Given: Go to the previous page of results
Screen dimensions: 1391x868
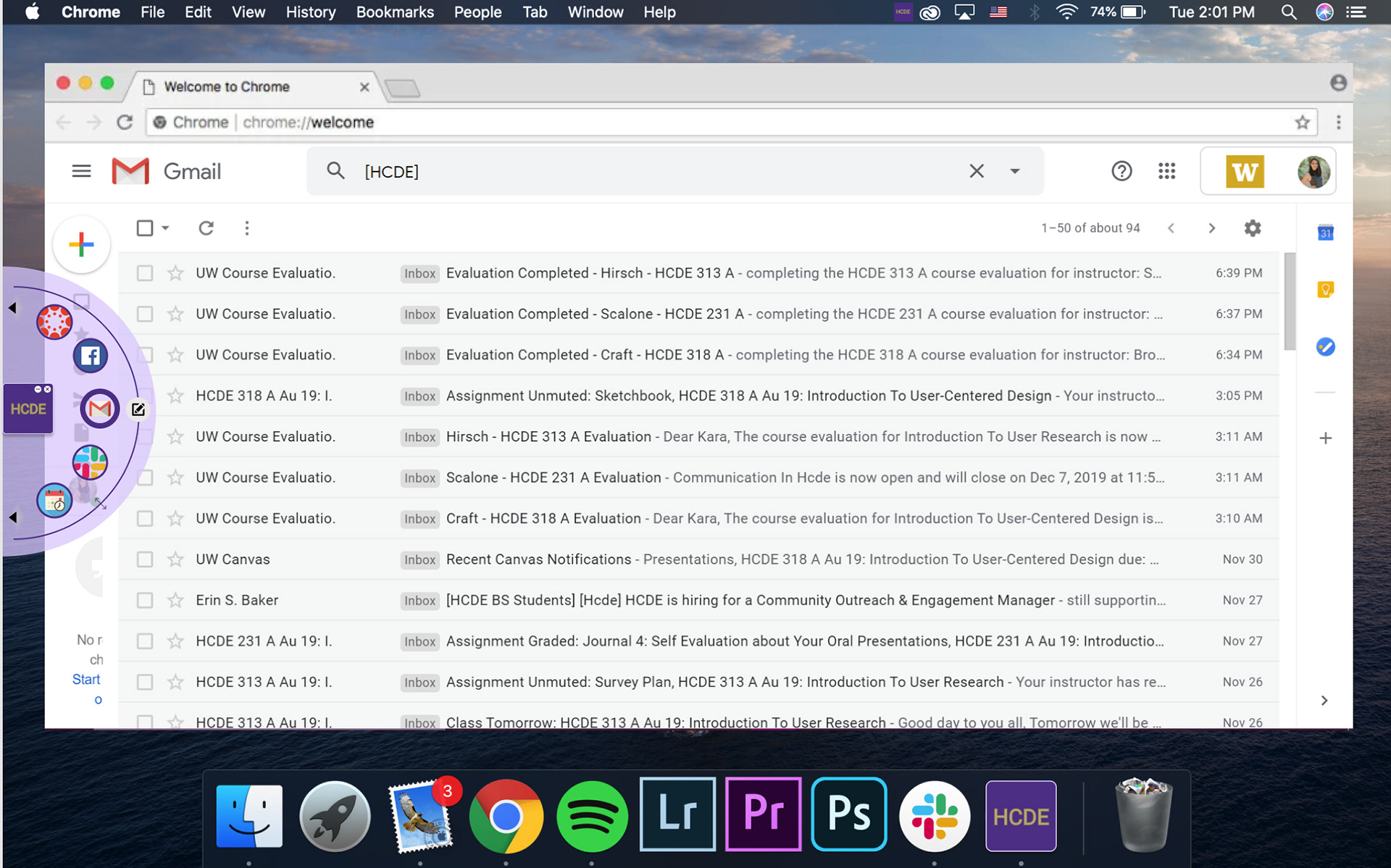Looking at the screenshot, I should (1171, 228).
